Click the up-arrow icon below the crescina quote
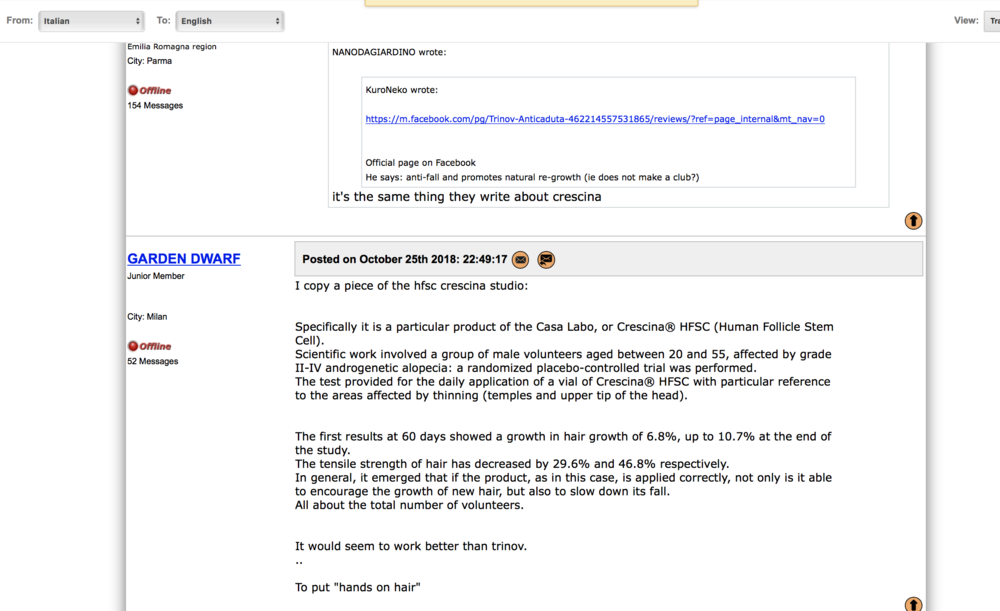This screenshot has width=1000, height=611. 913,221
